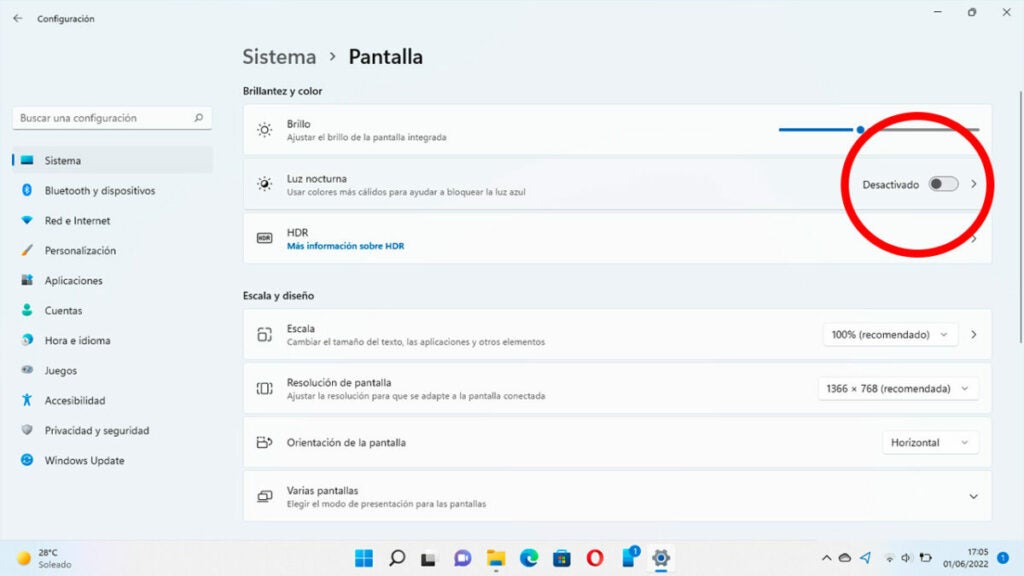Click the search magnifier icon

(198, 118)
